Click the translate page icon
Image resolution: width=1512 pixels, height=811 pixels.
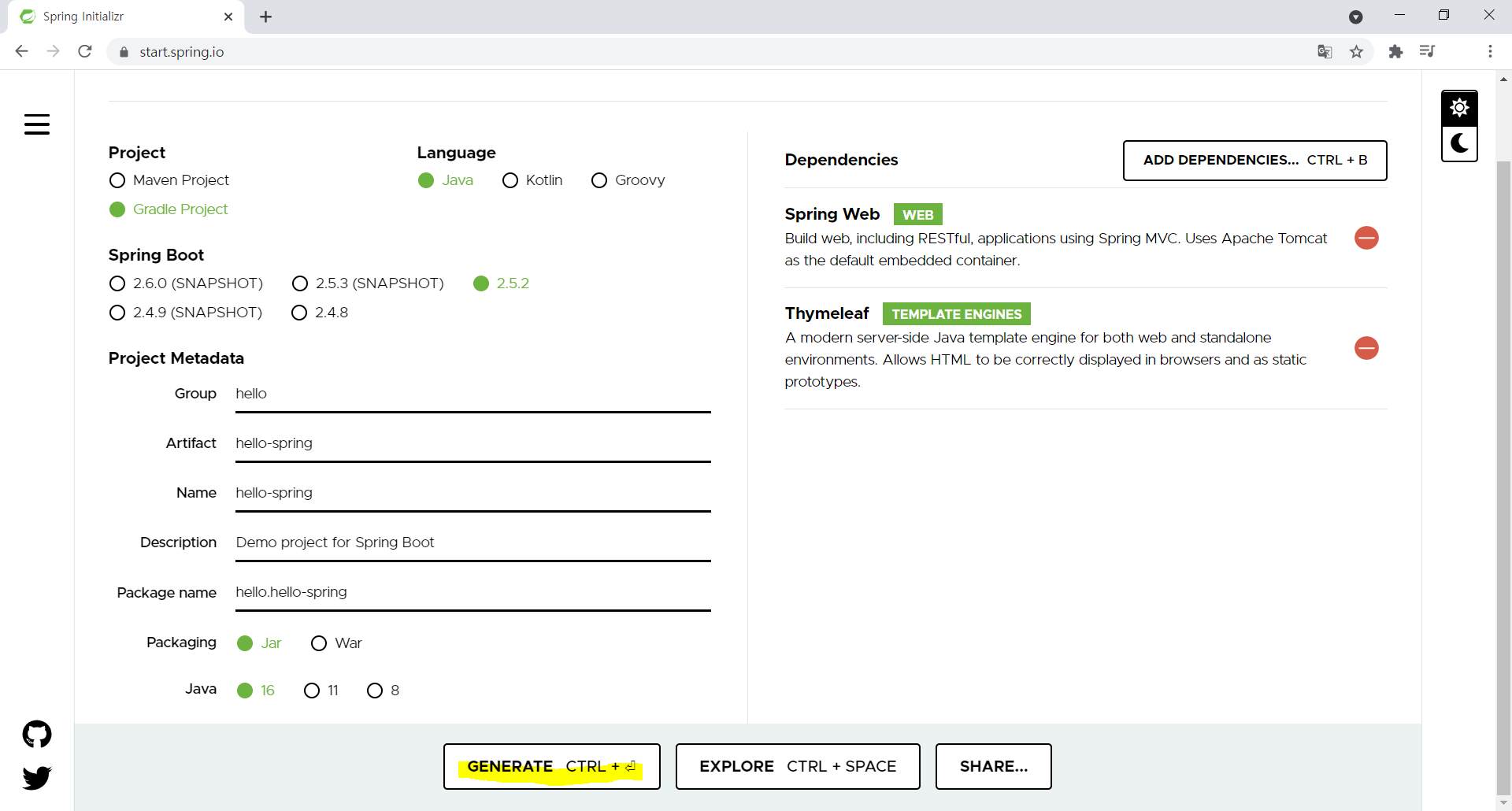pos(1325,51)
